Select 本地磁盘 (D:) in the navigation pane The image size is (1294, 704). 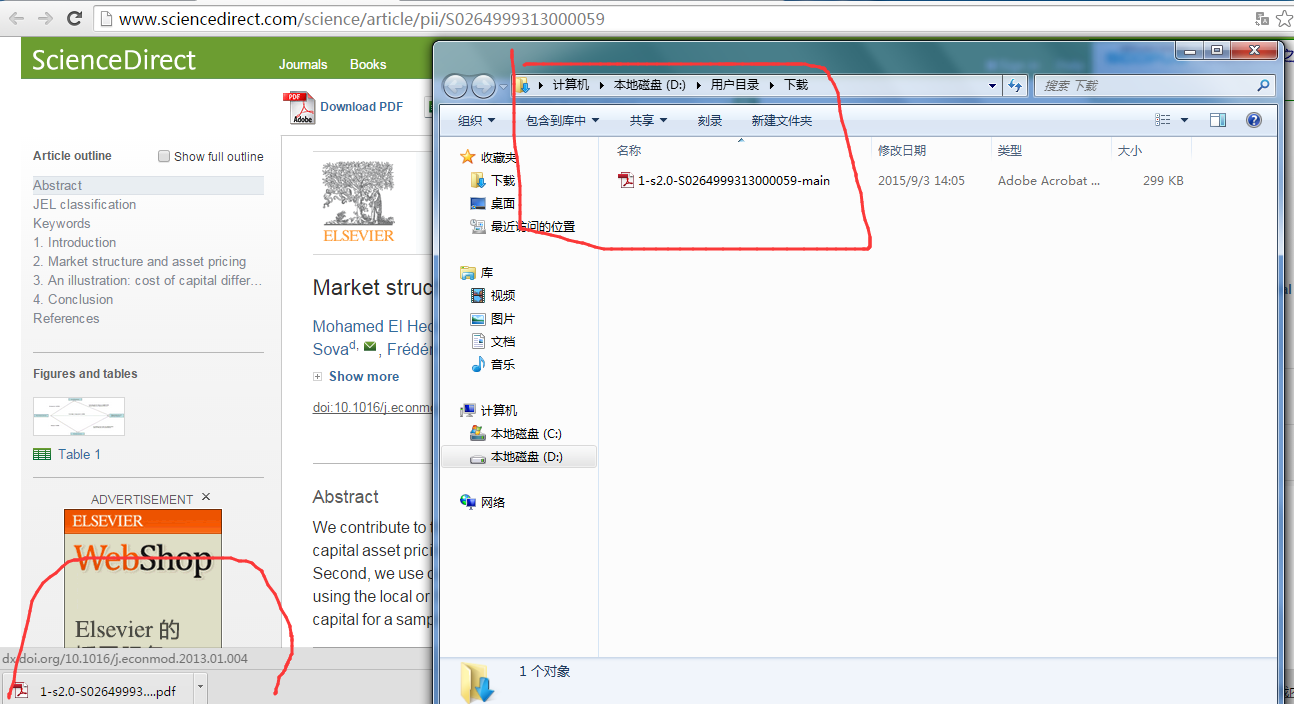518,456
